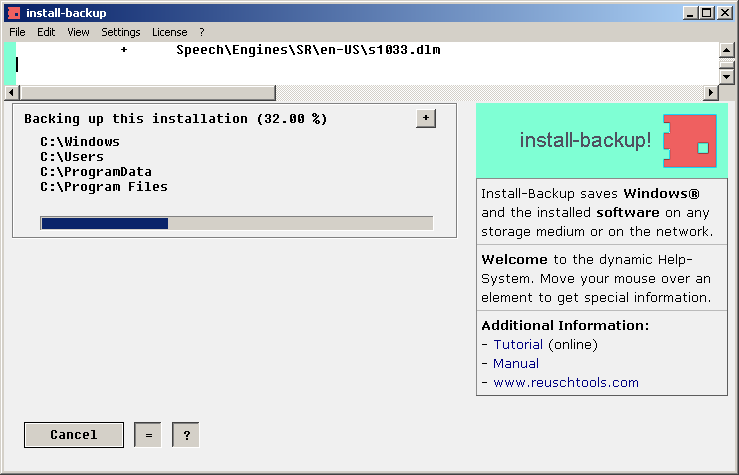Open the File menu
This screenshot has height=475, width=739.
(17, 32)
